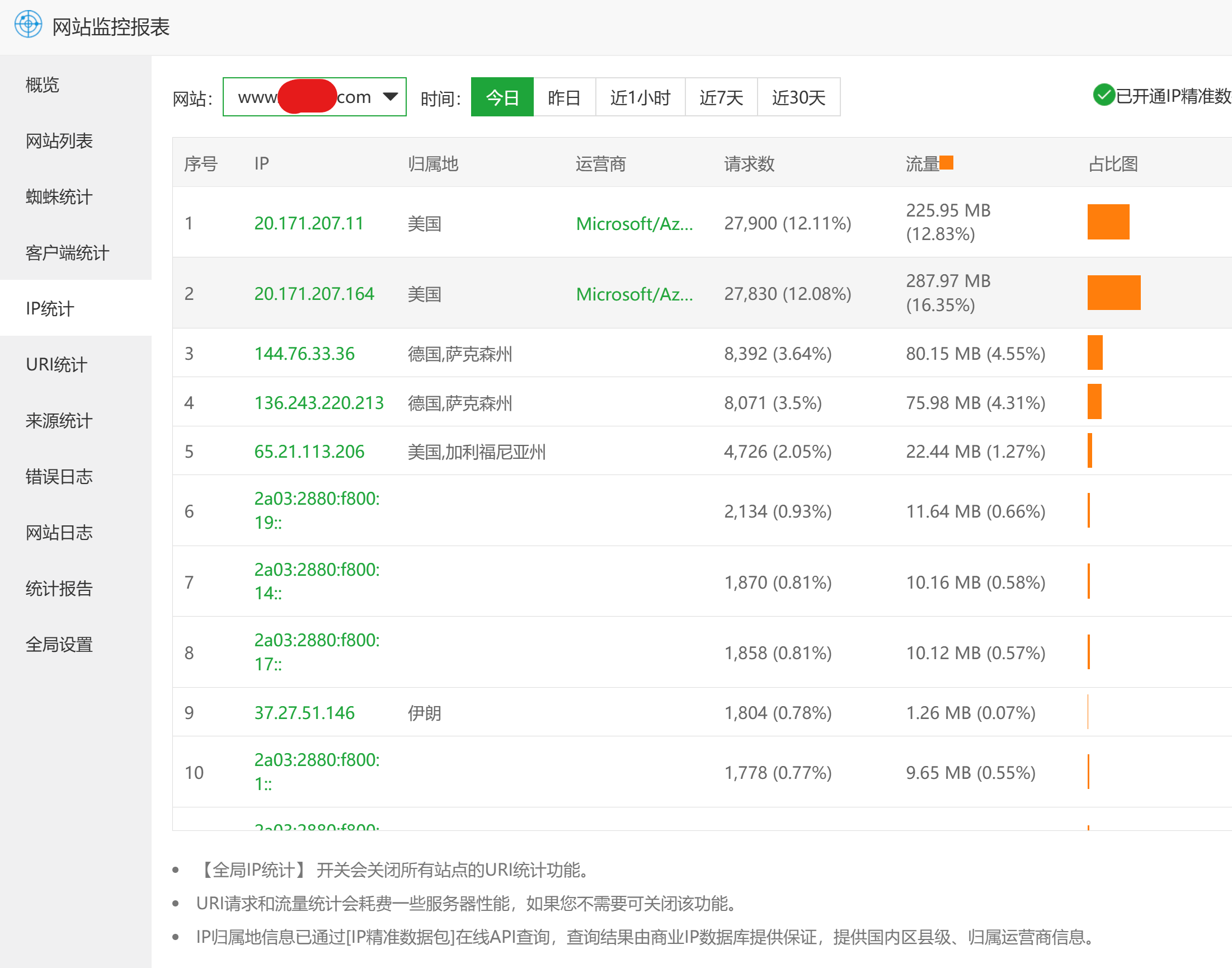Click Microsoft/Az... operator in row 2
The width and height of the screenshot is (1232, 968).
[x=634, y=294]
